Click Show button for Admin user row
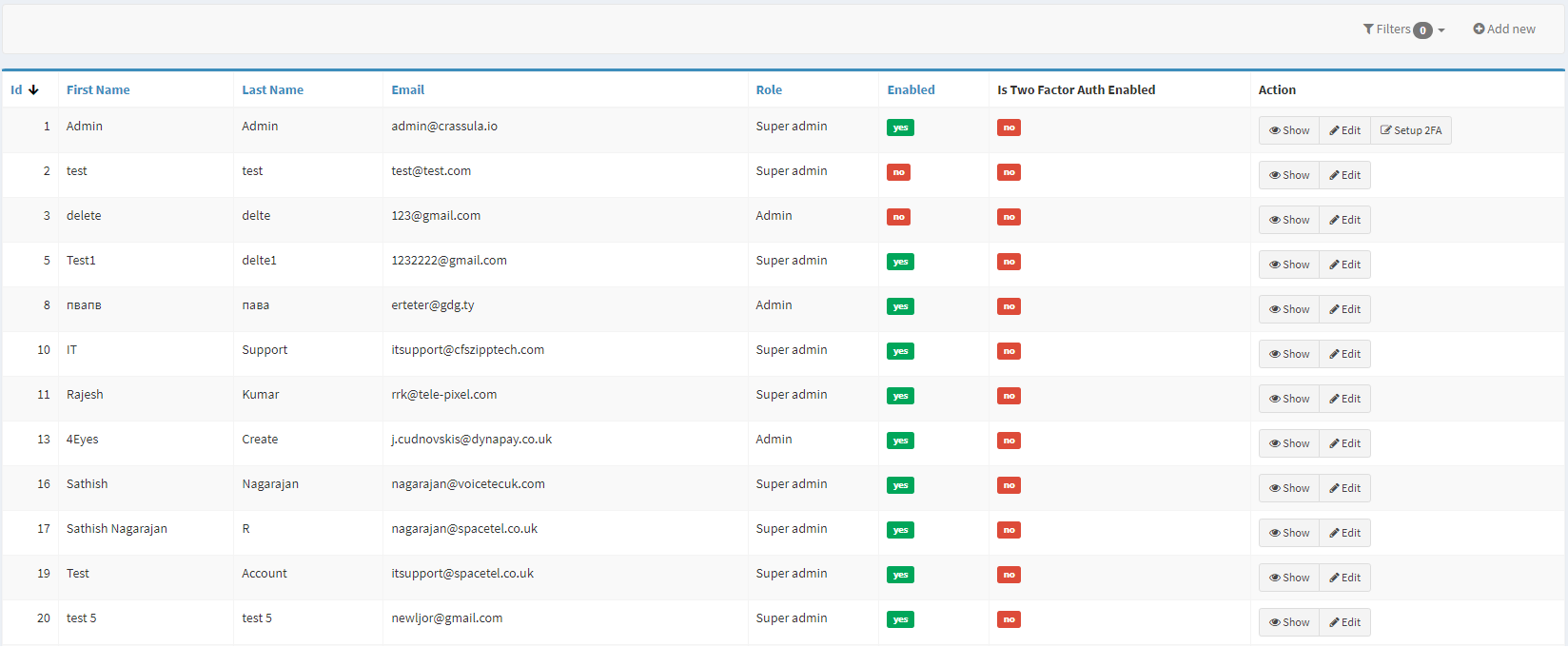Viewport: 1568px width, 647px height. [1288, 130]
